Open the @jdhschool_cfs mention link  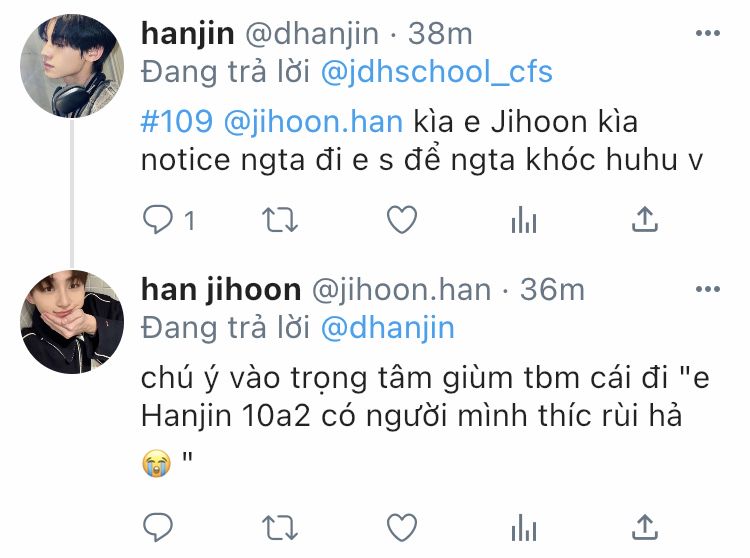[437, 72]
